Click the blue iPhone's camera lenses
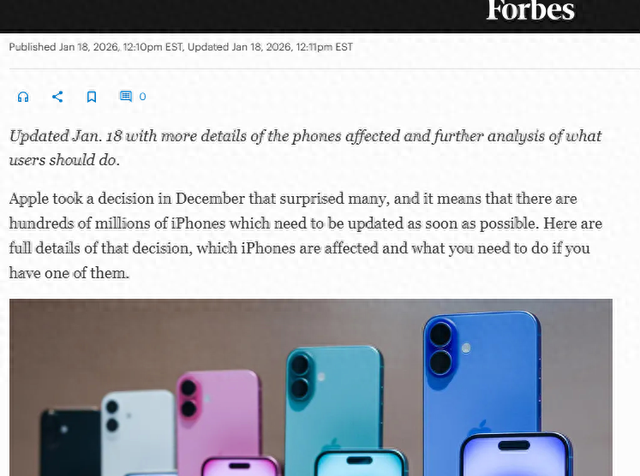Image resolution: width=640 pixels, height=476 pixels. 441,348
